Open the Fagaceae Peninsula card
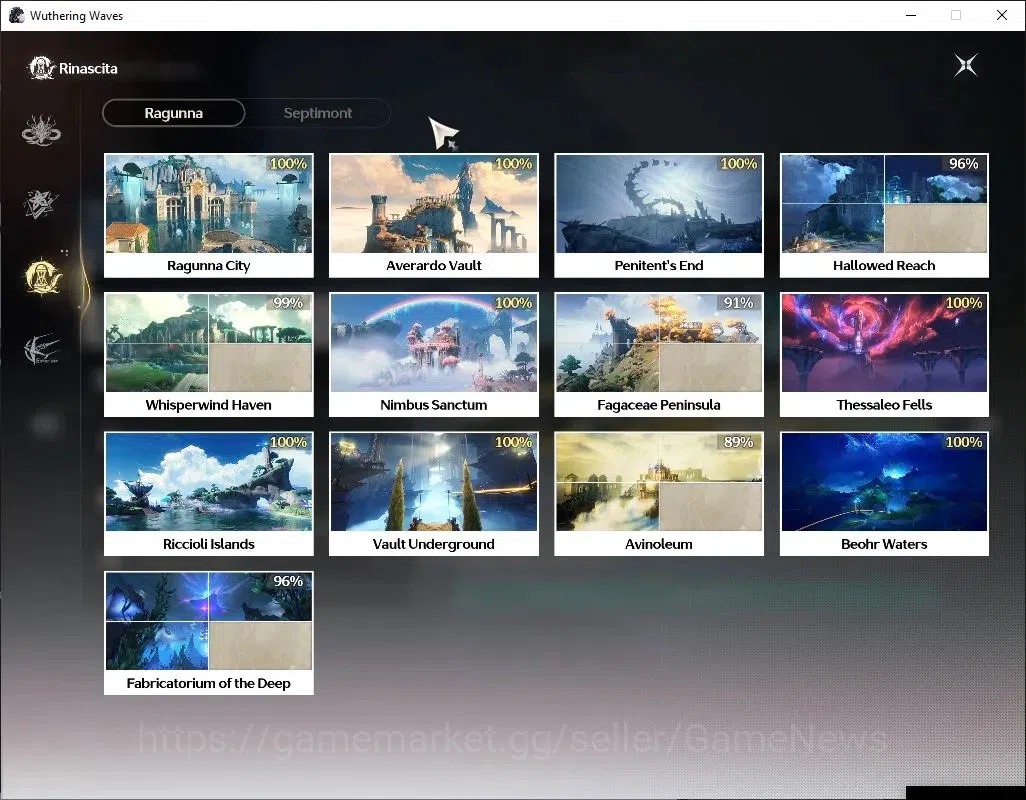 659,355
